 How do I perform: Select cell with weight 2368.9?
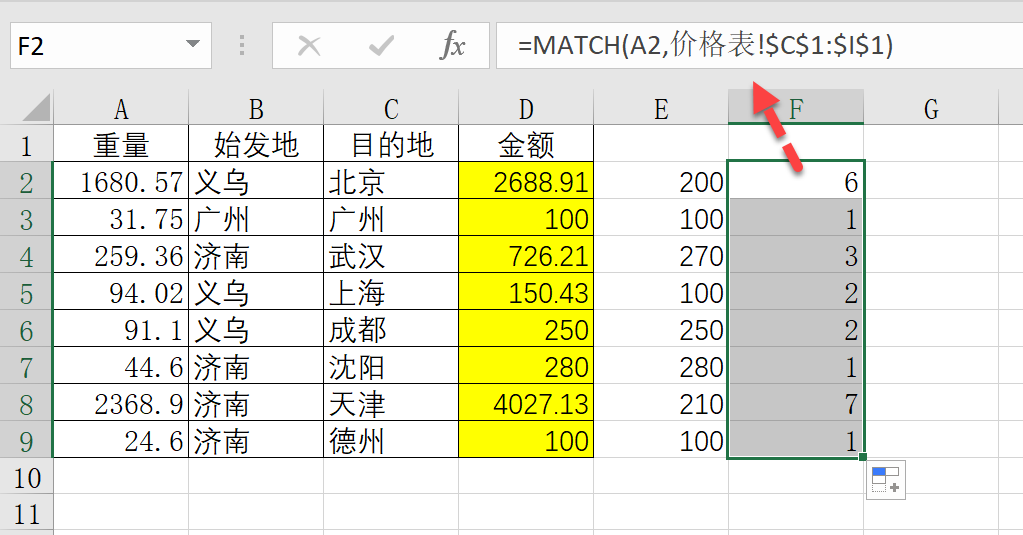[121, 403]
